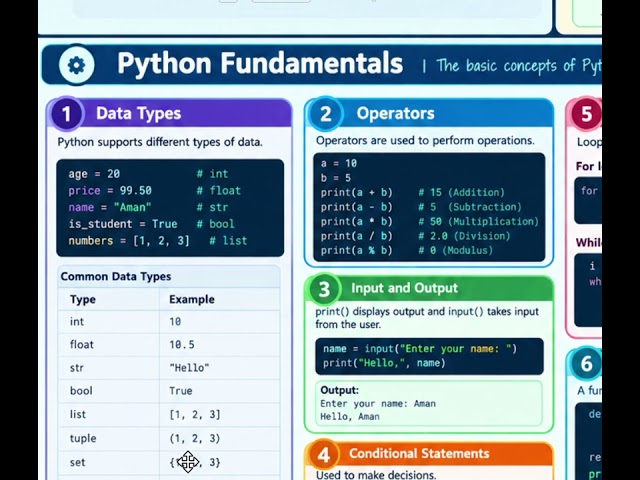Click the 'print(a - b)' Subtraction line
640x480 pixels.
point(421,207)
